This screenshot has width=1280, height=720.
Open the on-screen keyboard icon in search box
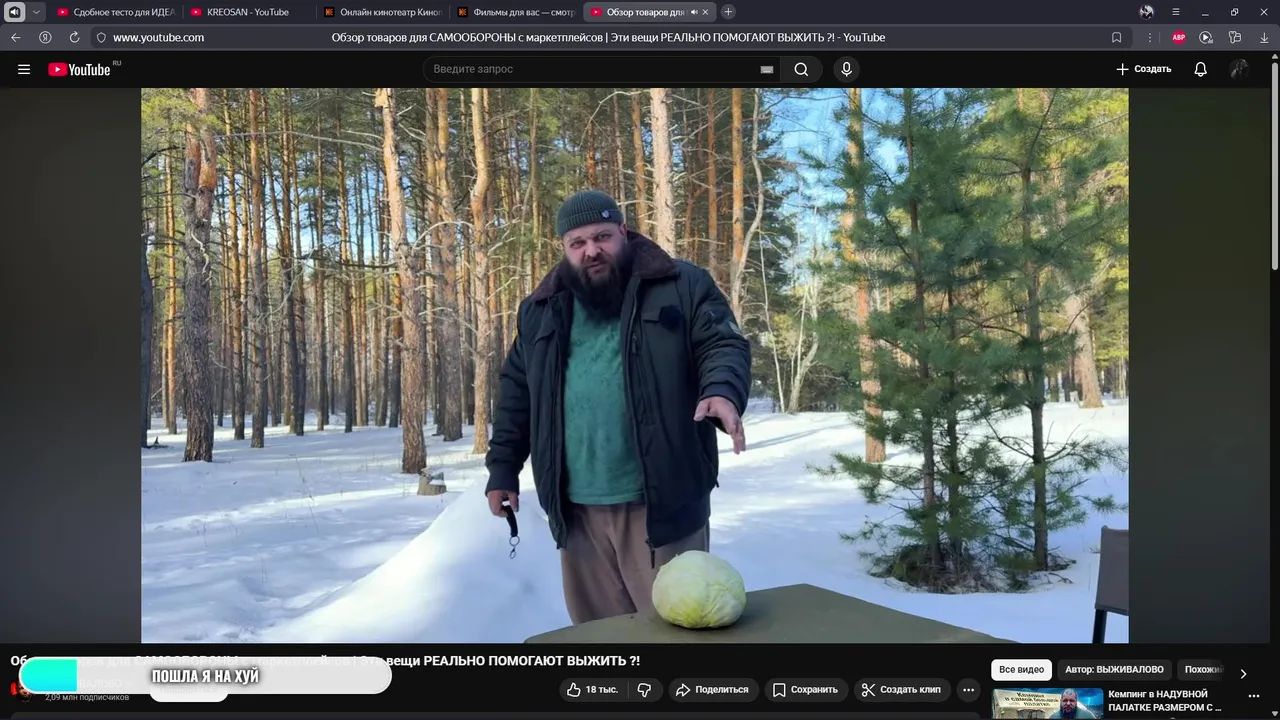pyautogui.click(x=767, y=69)
